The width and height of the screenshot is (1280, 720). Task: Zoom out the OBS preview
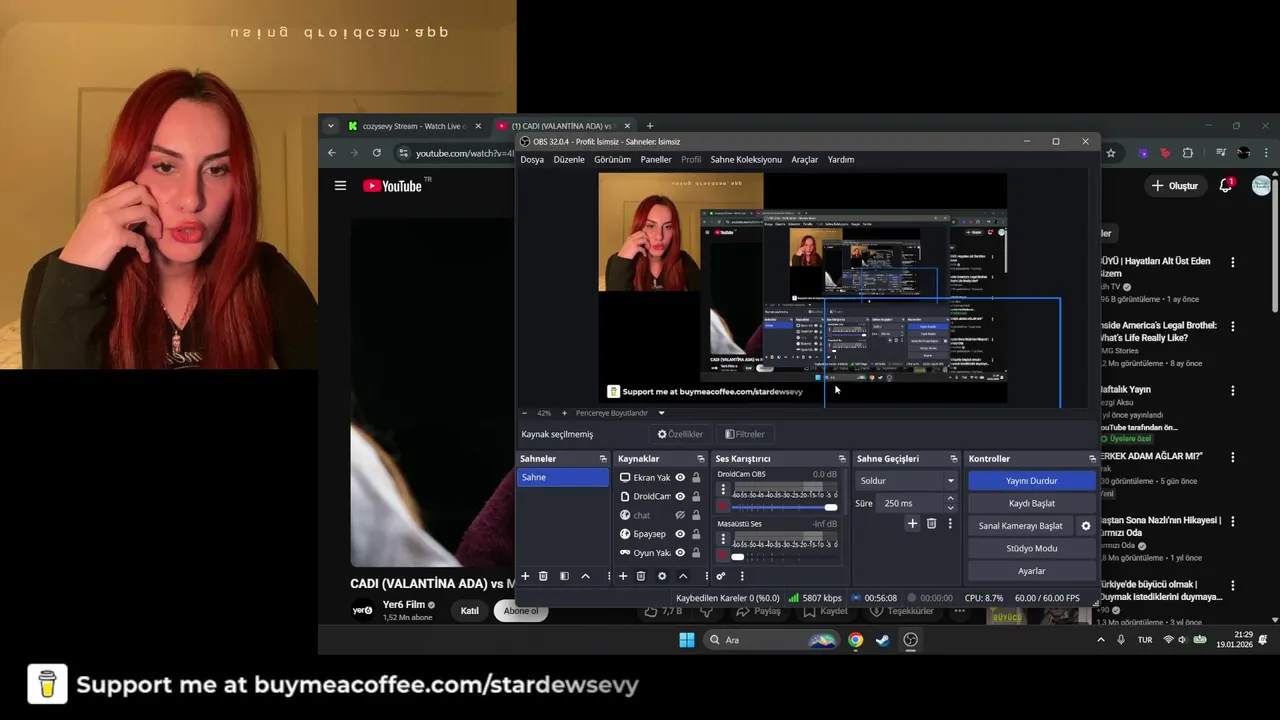tap(524, 413)
